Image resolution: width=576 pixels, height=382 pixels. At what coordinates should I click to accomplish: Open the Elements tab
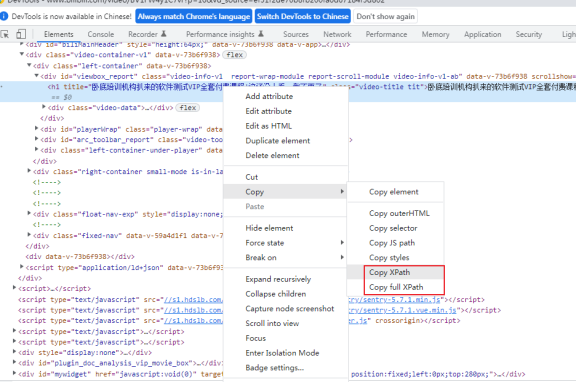(x=59, y=34)
